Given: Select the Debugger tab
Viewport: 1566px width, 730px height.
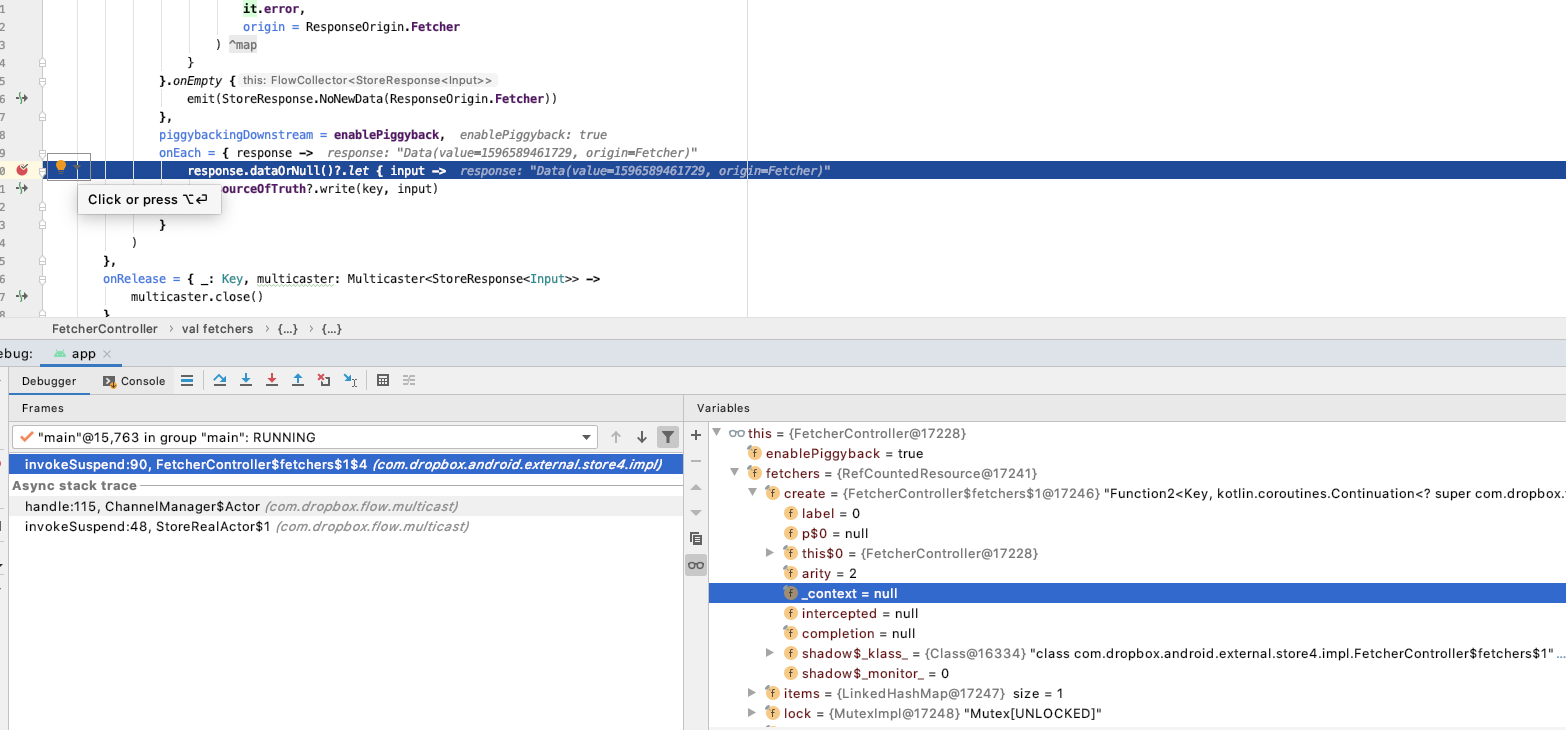Looking at the screenshot, I should coord(50,381).
